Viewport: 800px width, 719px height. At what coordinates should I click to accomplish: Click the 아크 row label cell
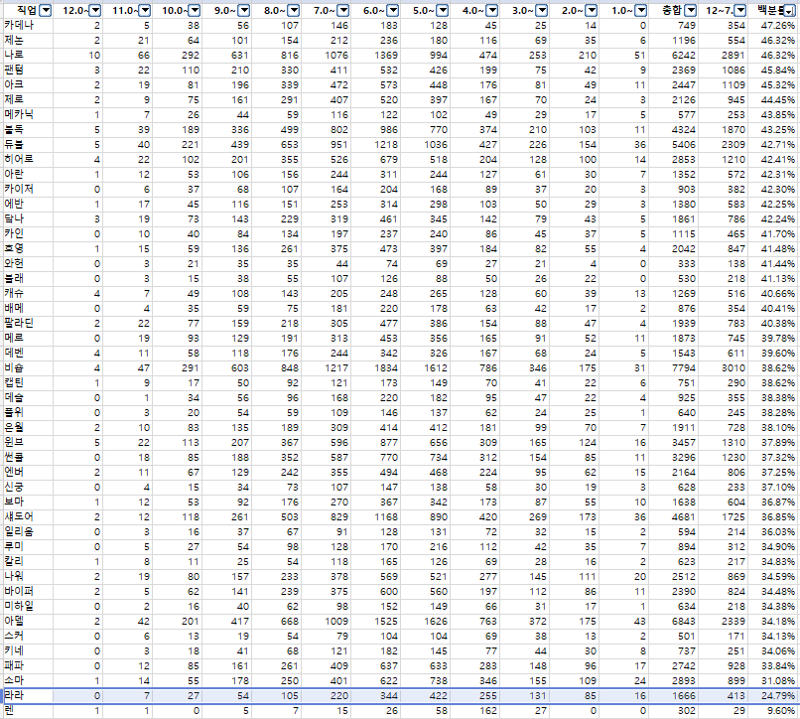pos(28,85)
